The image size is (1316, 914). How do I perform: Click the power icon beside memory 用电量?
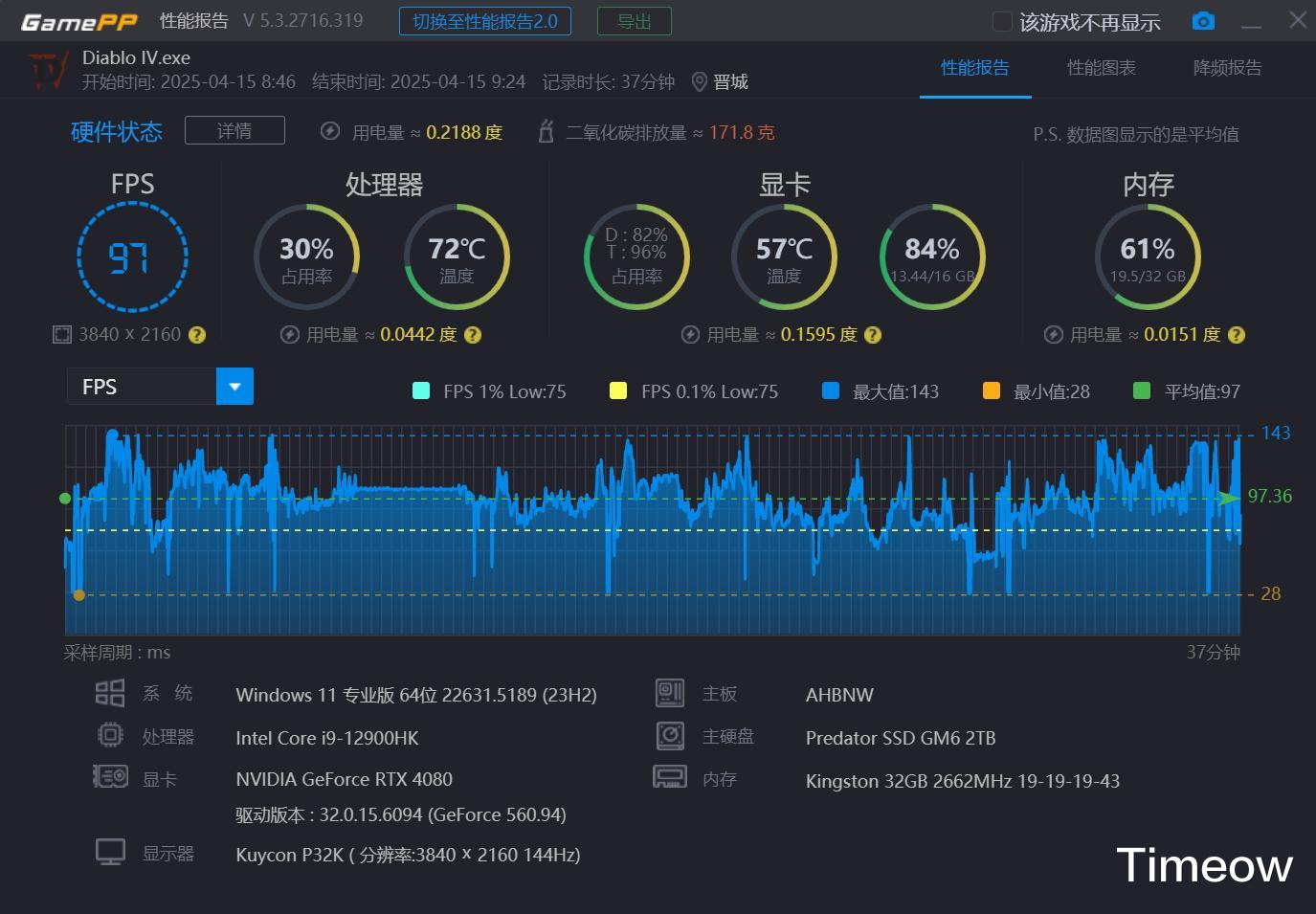pyautogui.click(x=1053, y=334)
